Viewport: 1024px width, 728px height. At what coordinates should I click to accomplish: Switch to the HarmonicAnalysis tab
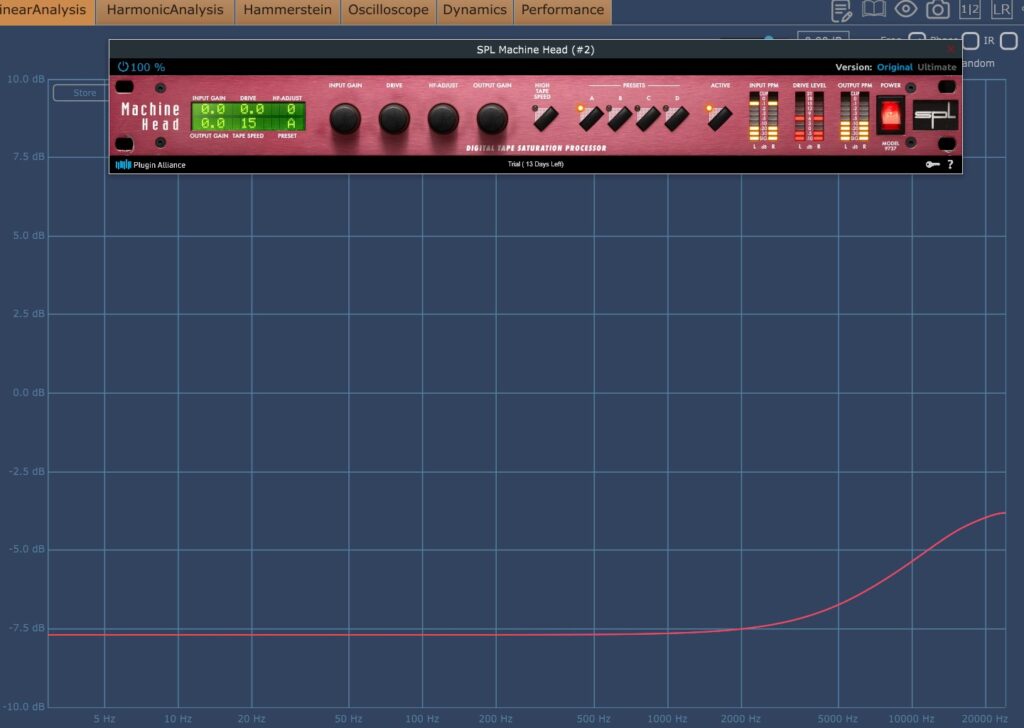165,11
